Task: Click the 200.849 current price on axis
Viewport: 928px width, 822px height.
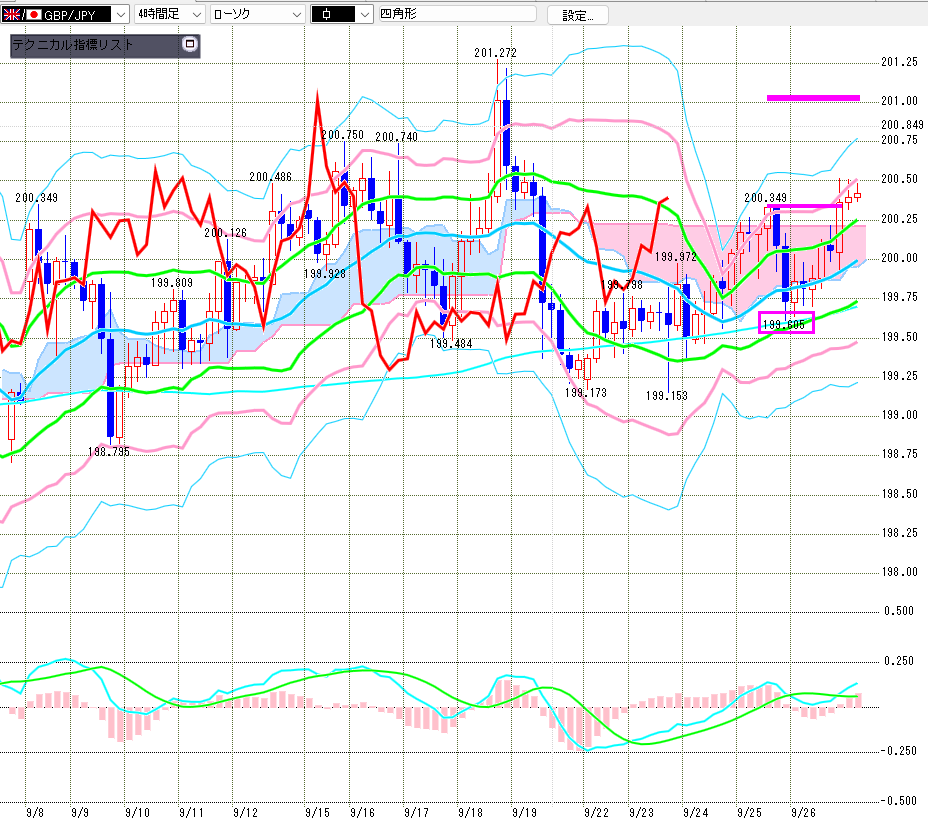Action: coord(900,124)
